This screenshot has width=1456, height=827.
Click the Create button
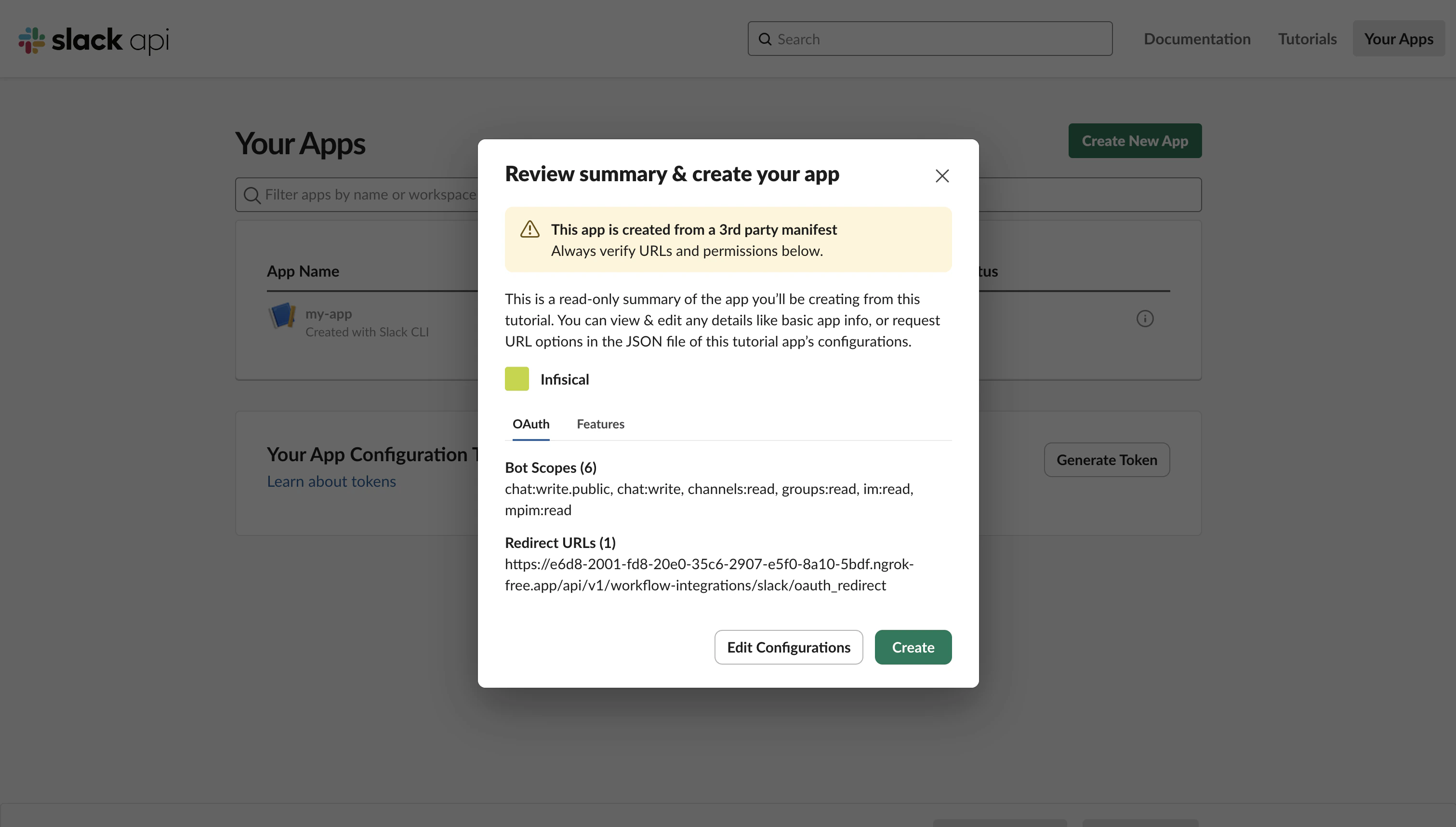[x=913, y=647]
